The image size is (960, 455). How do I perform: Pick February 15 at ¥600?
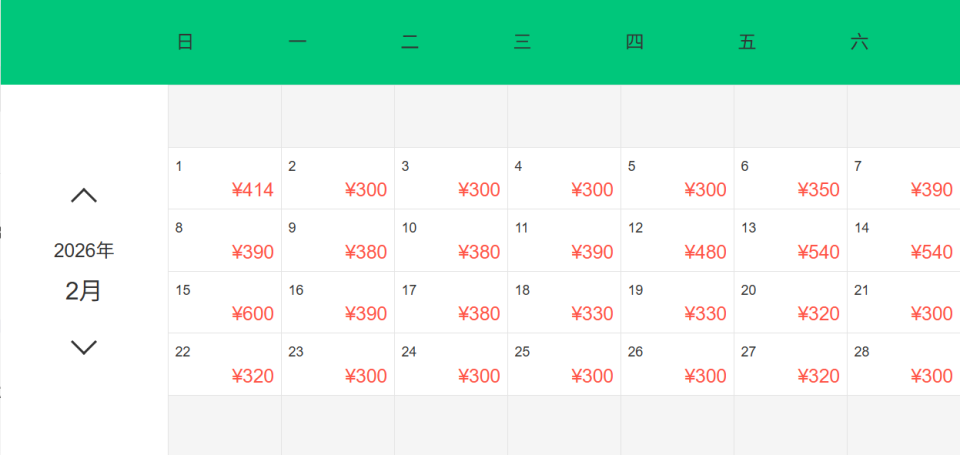point(225,303)
